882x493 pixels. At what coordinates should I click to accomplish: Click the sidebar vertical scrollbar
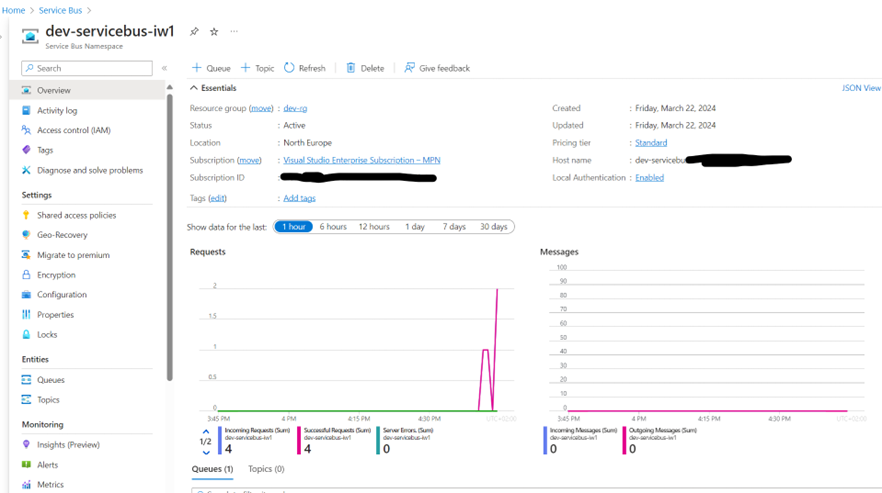(169, 236)
